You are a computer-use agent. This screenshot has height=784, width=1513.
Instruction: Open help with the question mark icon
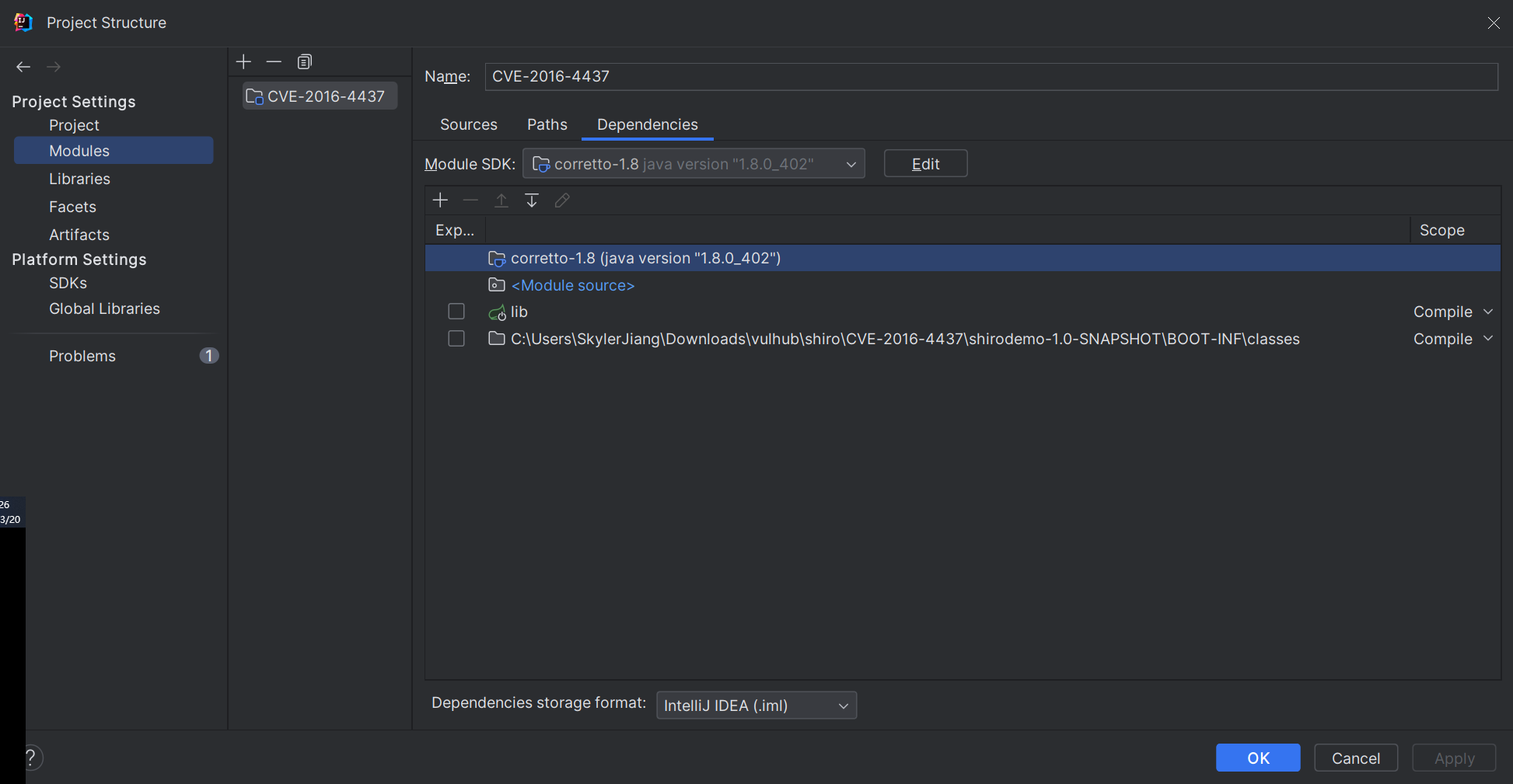click(31, 758)
